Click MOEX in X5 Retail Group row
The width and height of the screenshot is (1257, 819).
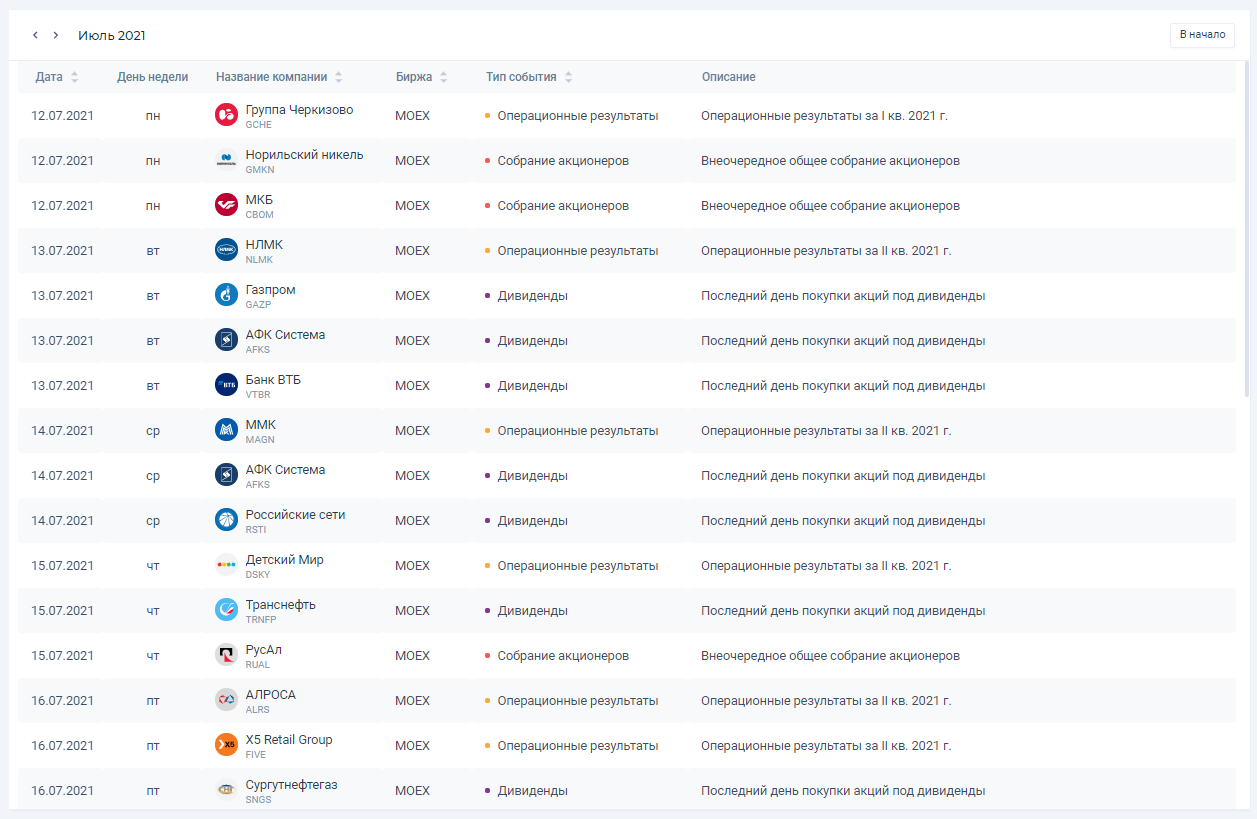[412, 745]
